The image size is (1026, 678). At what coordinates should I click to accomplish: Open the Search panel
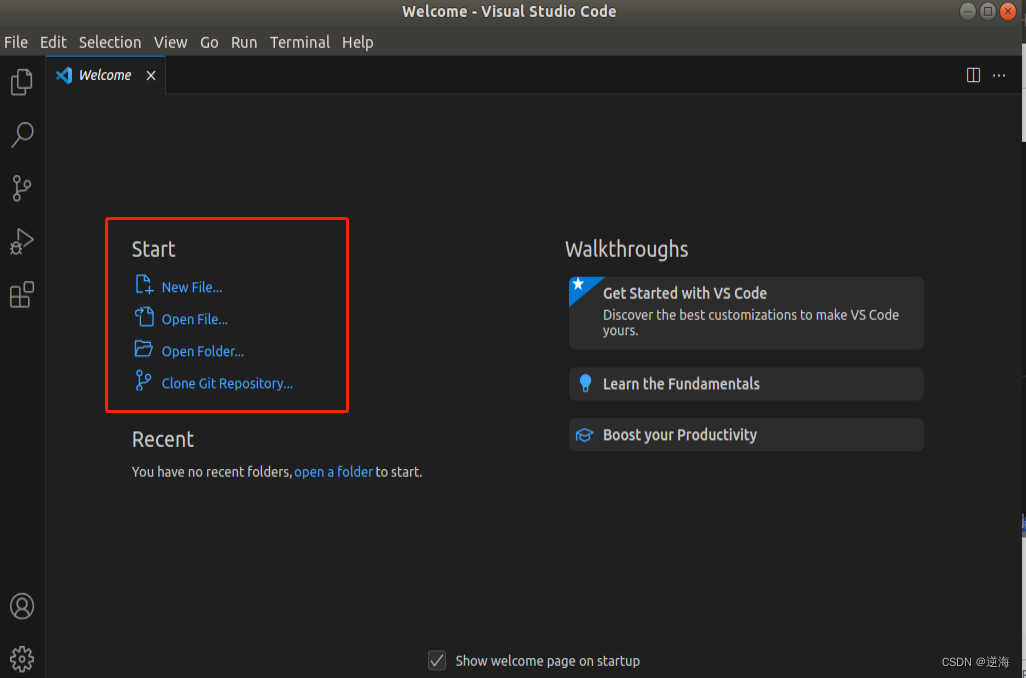[x=21, y=135]
